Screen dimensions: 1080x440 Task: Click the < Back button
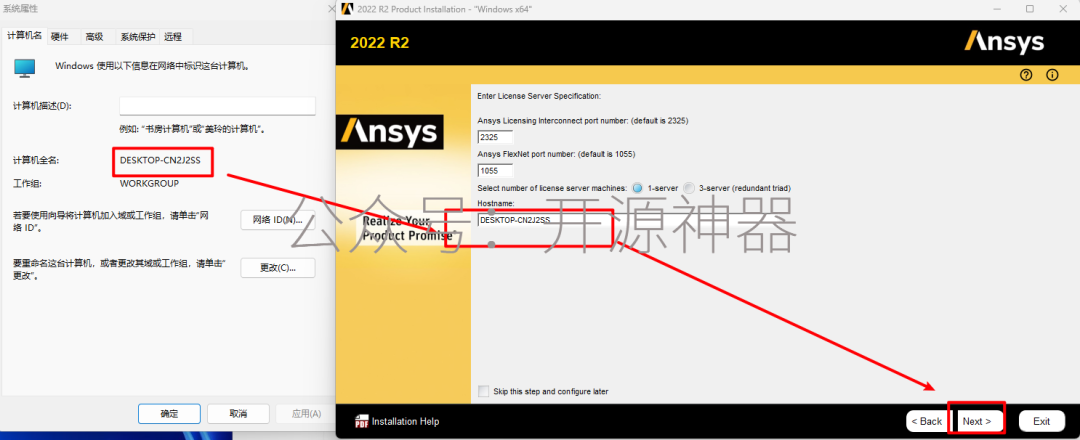[926, 421]
